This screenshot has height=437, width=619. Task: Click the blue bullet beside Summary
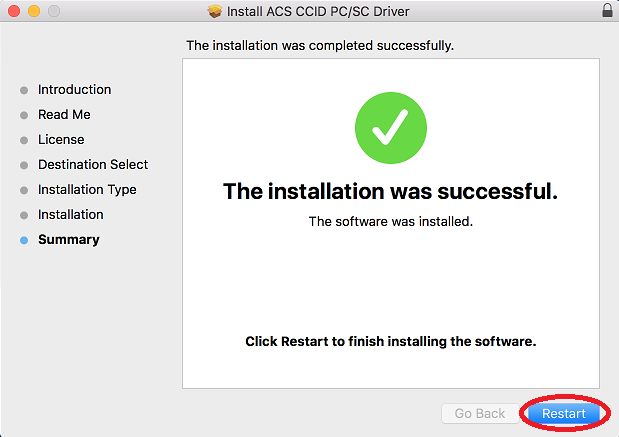pos(24,240)
